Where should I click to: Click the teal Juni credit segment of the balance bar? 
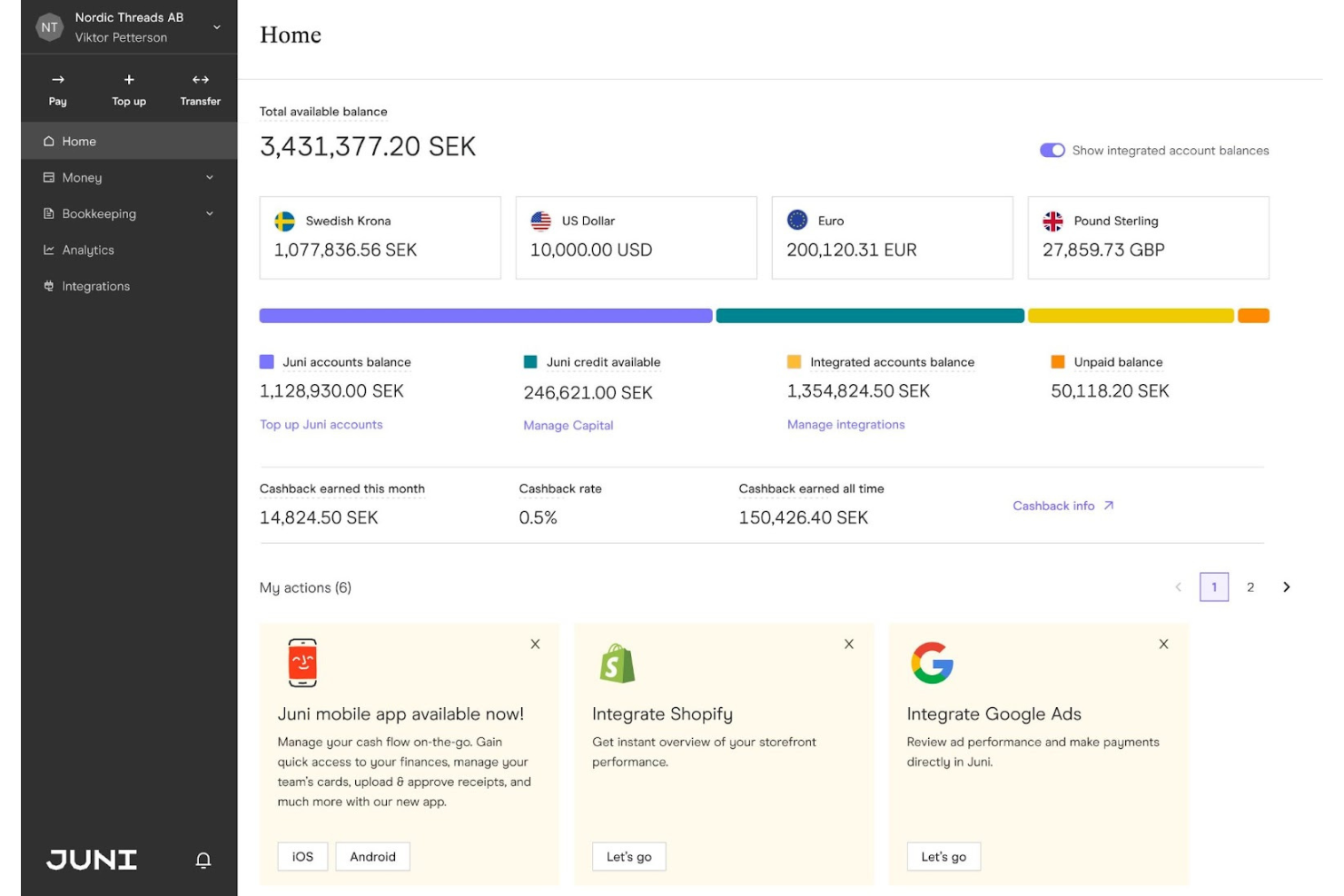[870, 315]
